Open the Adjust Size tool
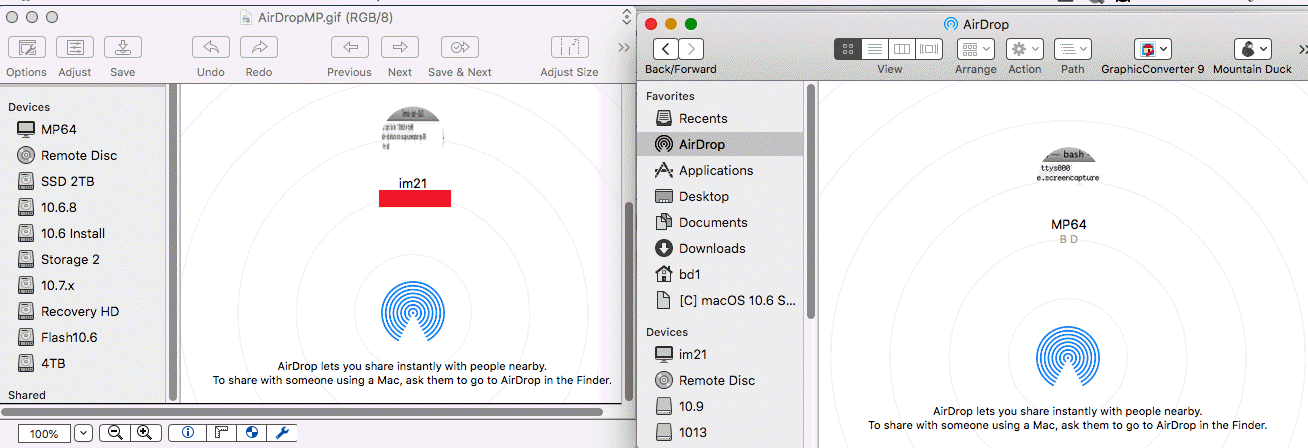Screen dimensions: 1308x448 click(x=569, y=47)
